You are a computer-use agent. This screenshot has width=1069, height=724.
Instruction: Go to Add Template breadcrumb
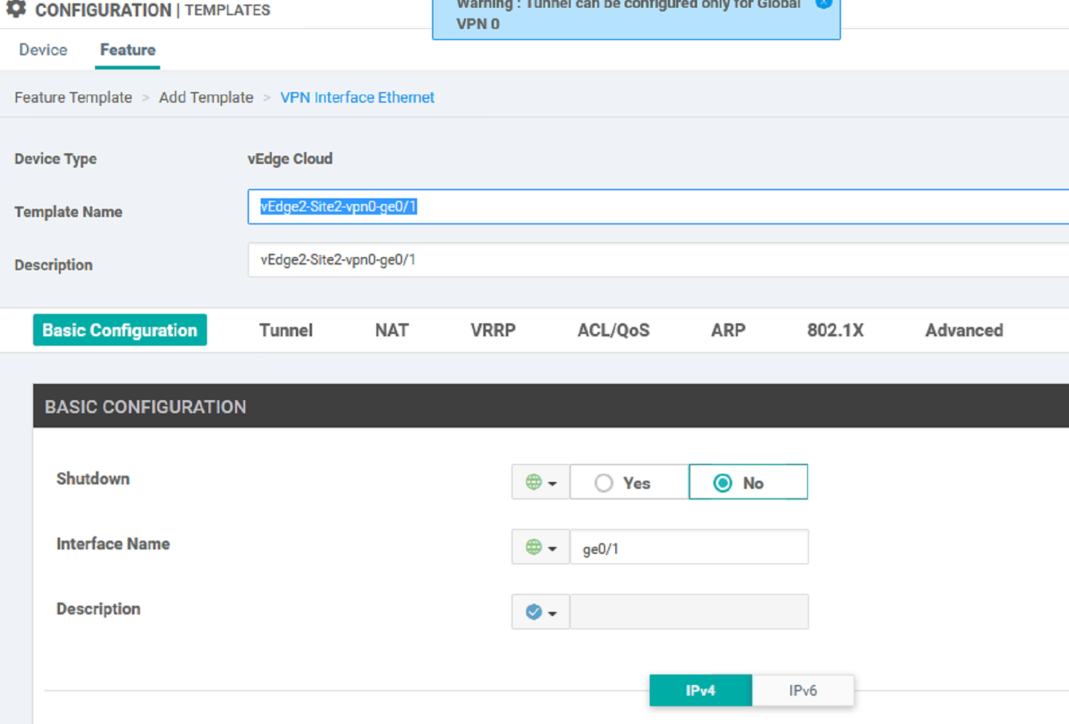[x=206, y=97]
